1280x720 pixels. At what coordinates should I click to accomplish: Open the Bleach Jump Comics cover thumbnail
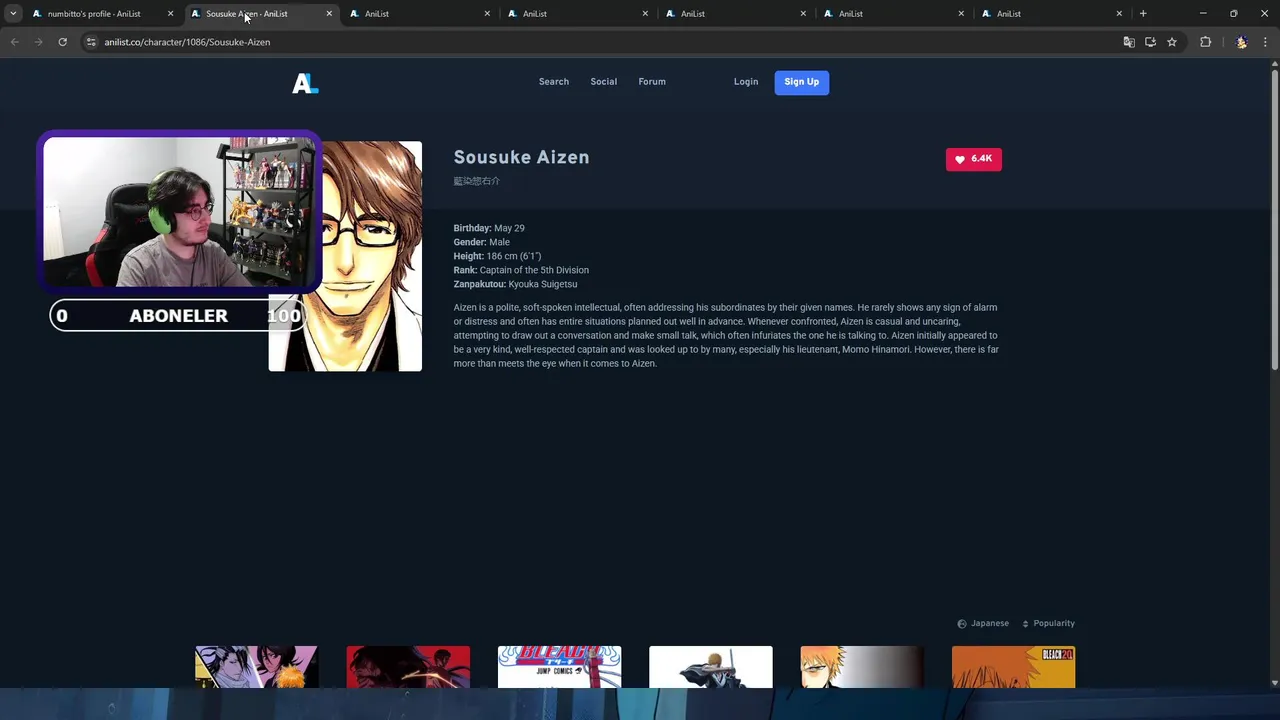(x=559, y=667)
